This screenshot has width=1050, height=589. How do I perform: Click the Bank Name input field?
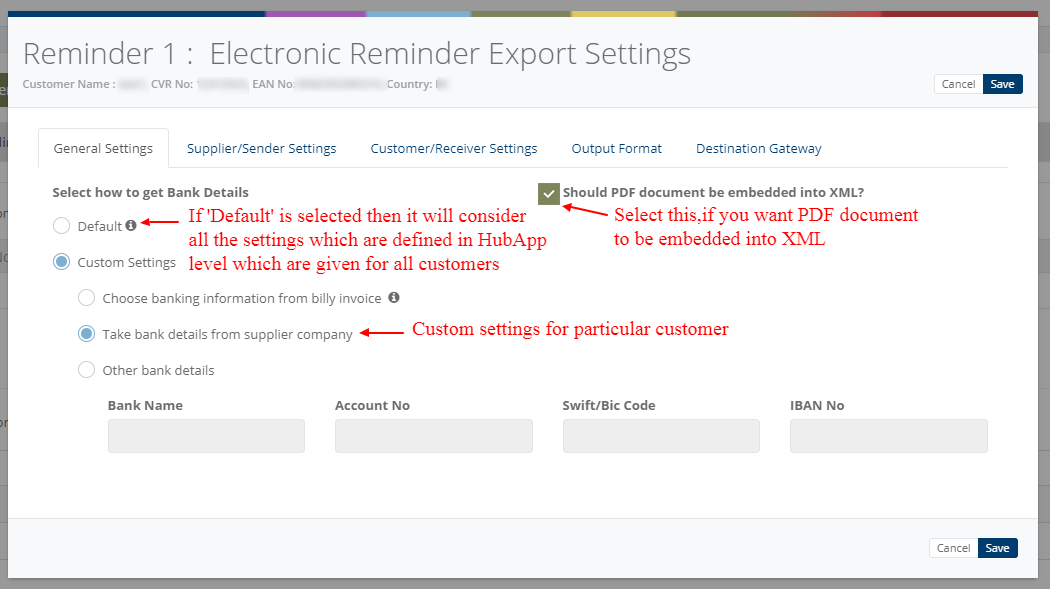[x=206, y=436]
